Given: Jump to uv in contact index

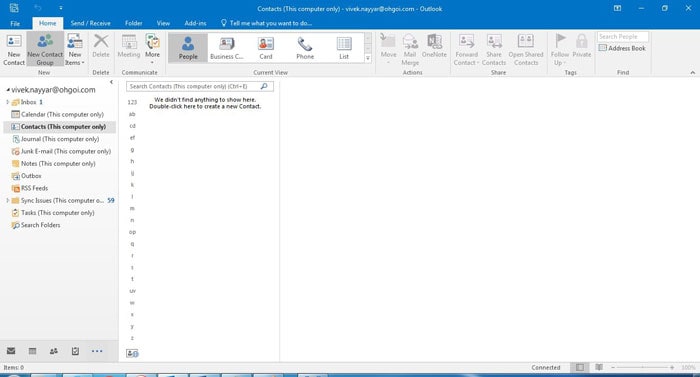Looking at the screenshot, I should (x=132, y=291).
